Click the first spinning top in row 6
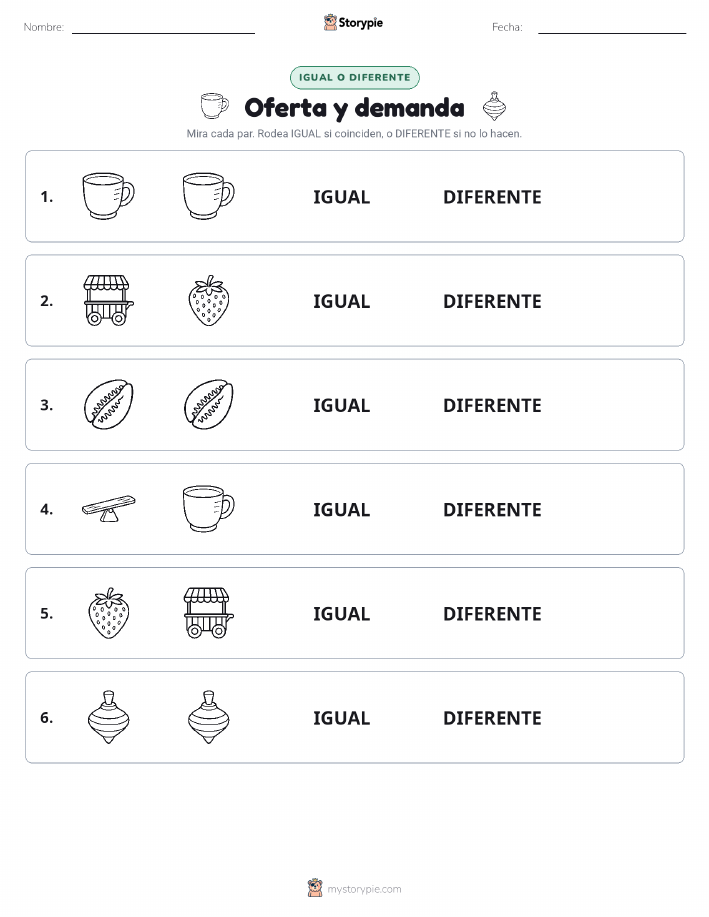 [108, 717]
